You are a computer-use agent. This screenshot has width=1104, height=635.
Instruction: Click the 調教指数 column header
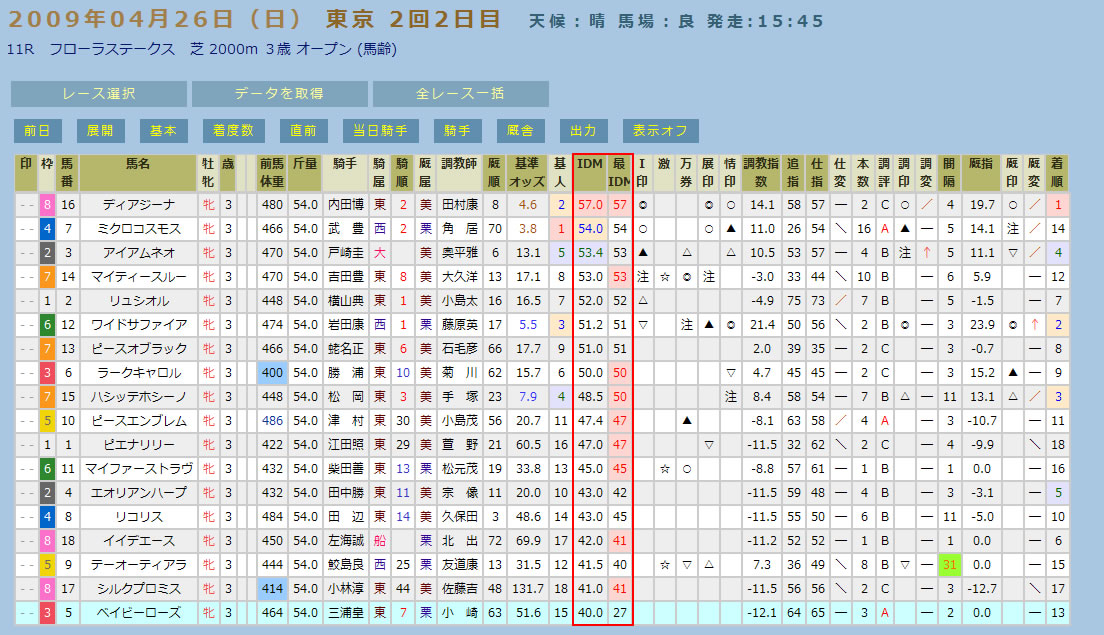(x=761, y=172)
